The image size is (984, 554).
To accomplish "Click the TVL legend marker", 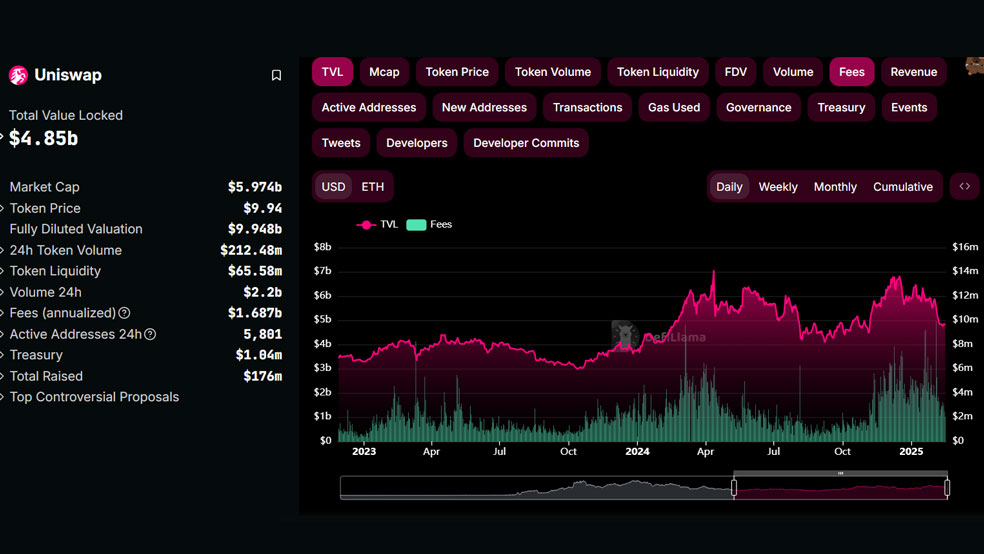I will tap(366, 225).
